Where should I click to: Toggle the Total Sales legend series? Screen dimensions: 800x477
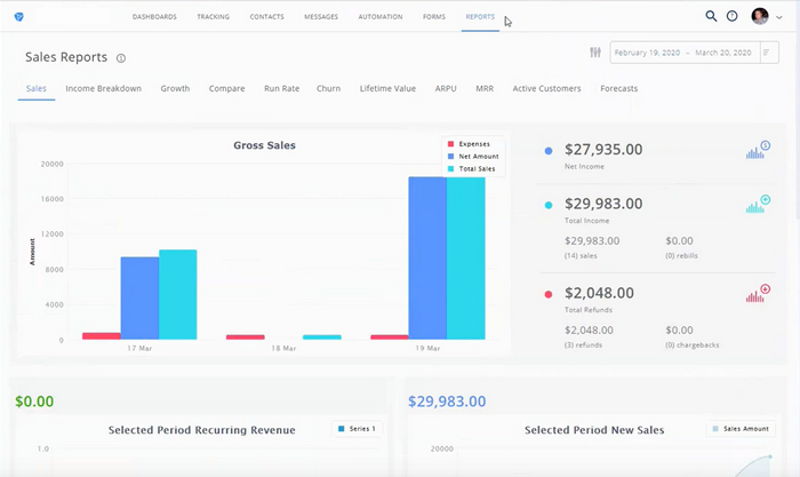471,168
